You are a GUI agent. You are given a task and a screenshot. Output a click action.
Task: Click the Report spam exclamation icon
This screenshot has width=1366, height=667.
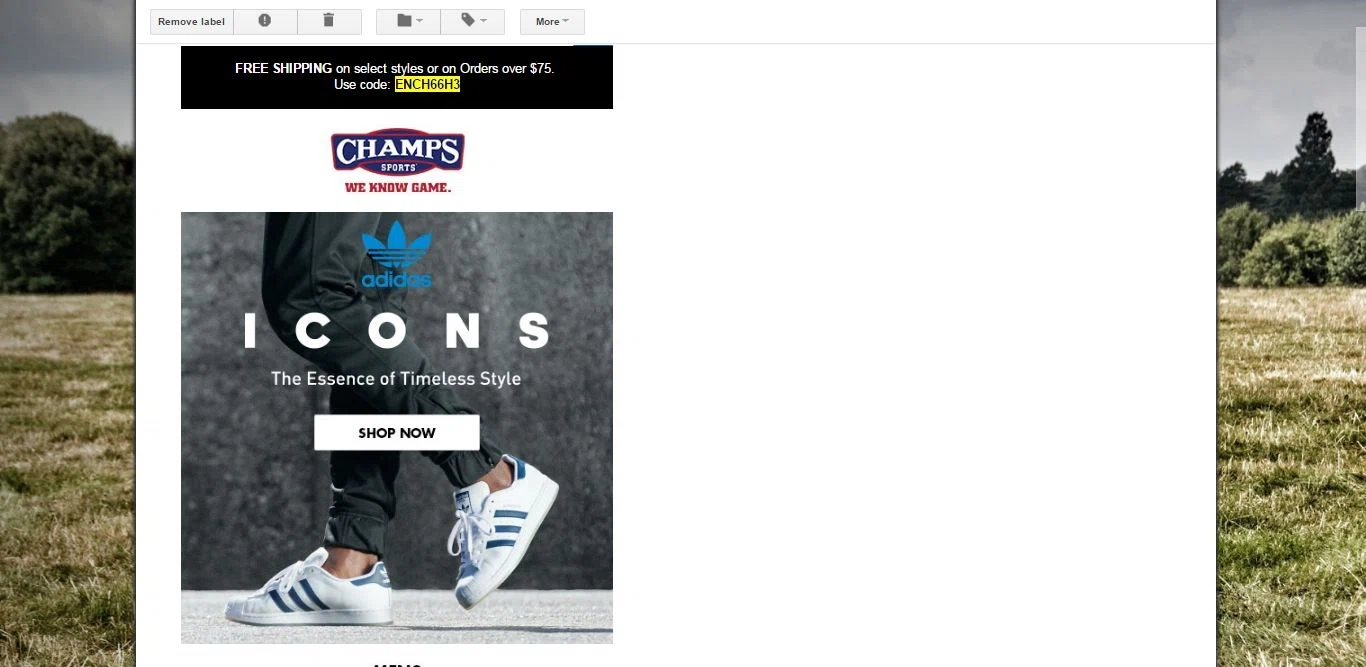point(265,21)
